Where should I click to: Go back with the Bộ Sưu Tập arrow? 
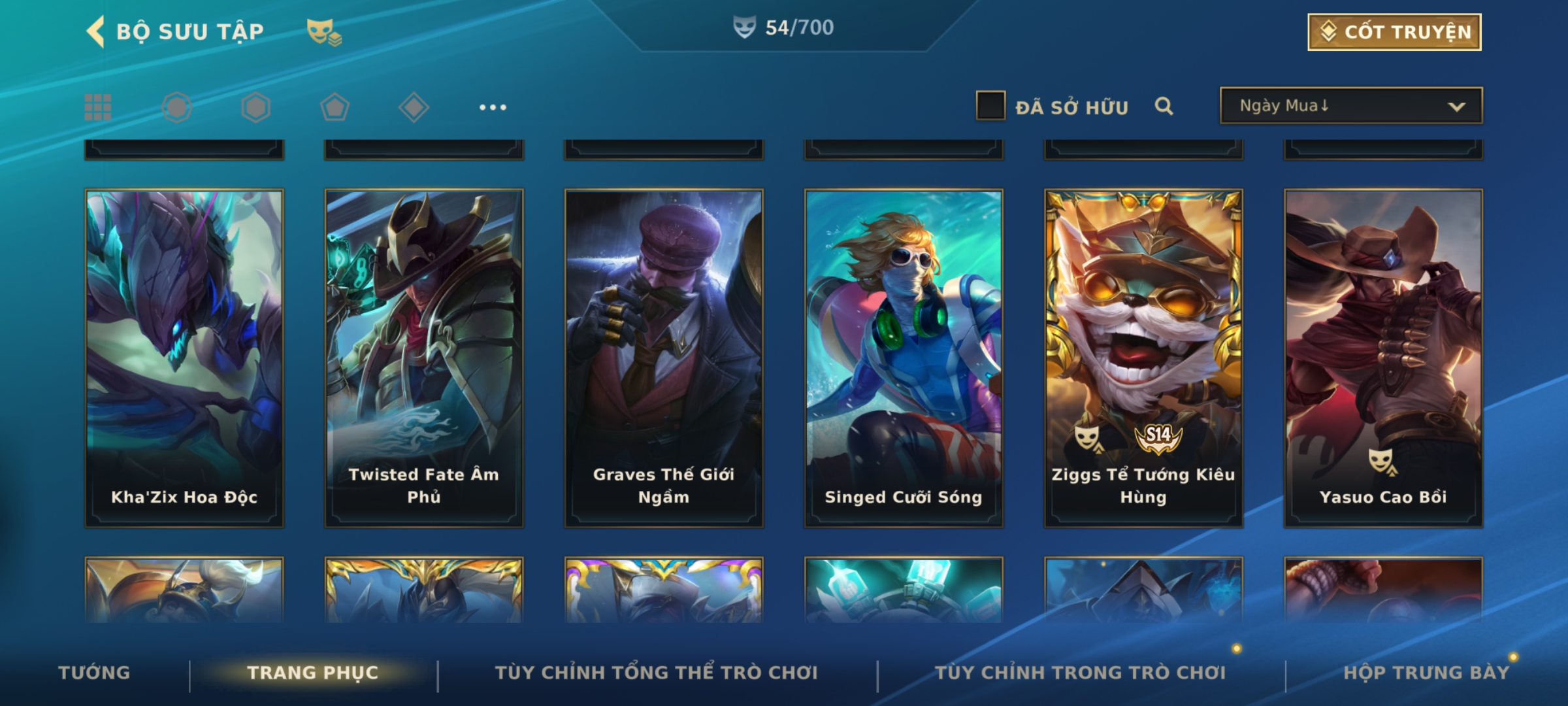95,31
